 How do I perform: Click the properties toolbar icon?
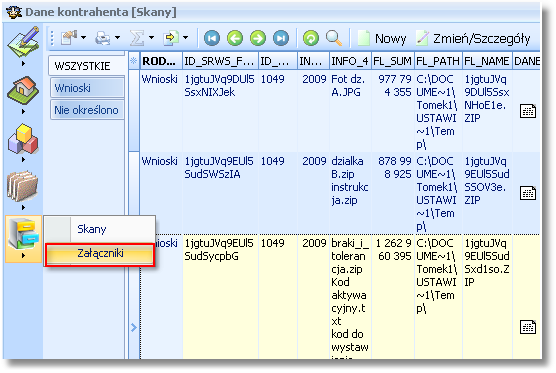tap(69, 38)
